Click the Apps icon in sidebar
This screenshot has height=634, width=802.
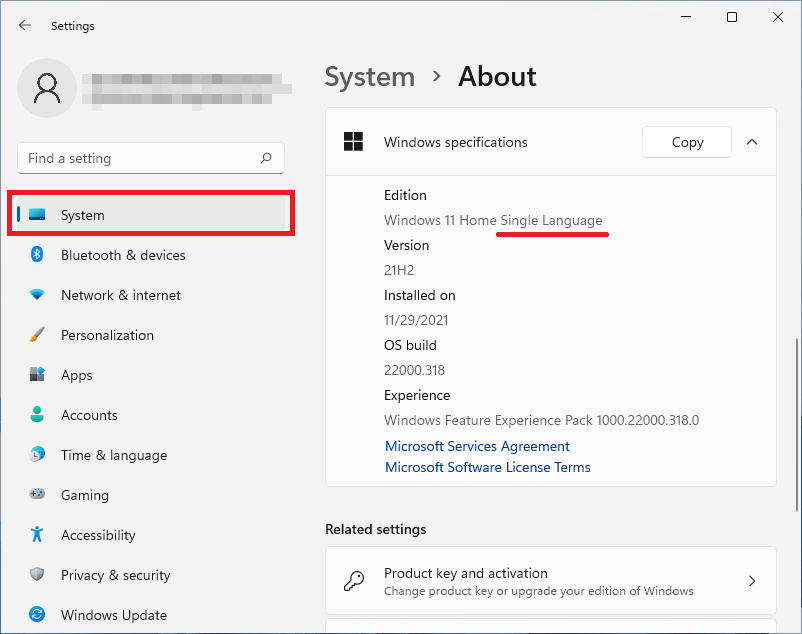pyautogui.click(x=37, y=374)
